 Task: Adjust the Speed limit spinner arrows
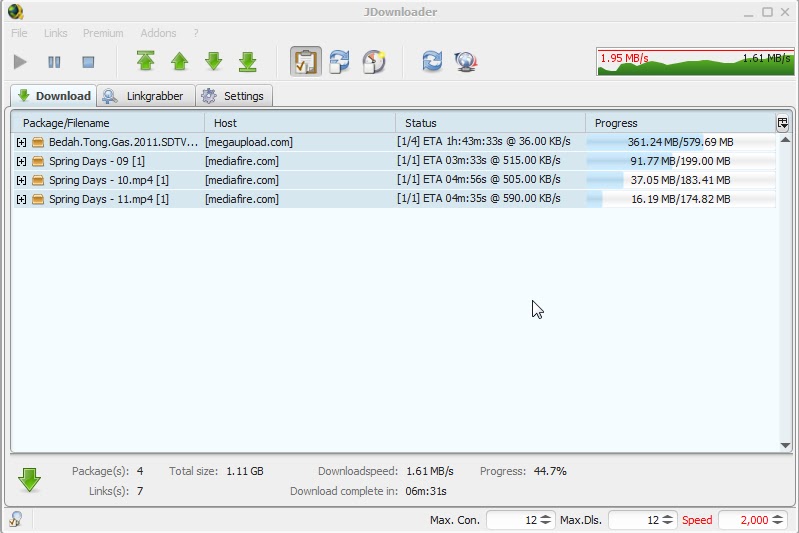778,520
